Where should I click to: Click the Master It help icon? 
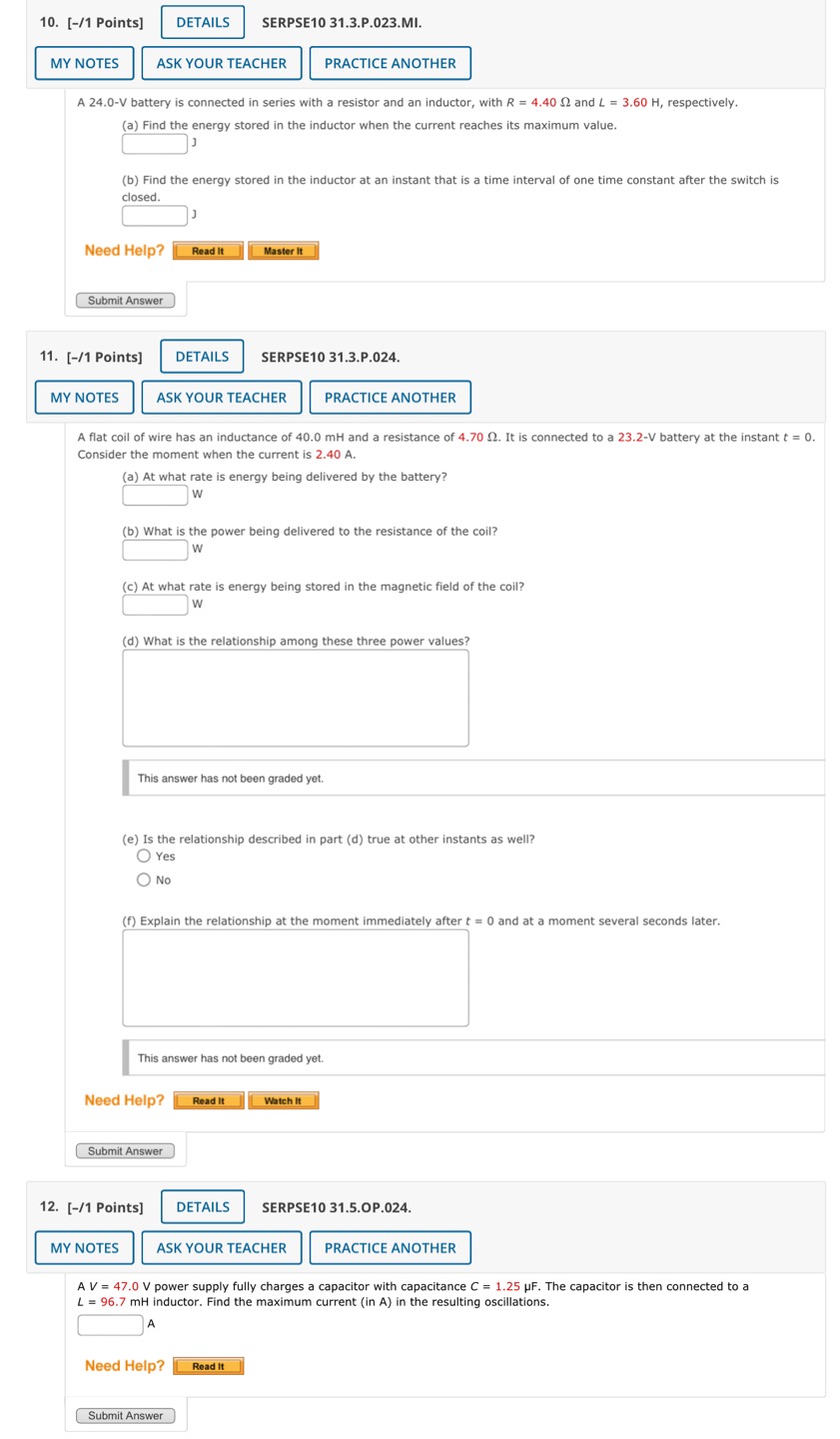pos(284,251)
